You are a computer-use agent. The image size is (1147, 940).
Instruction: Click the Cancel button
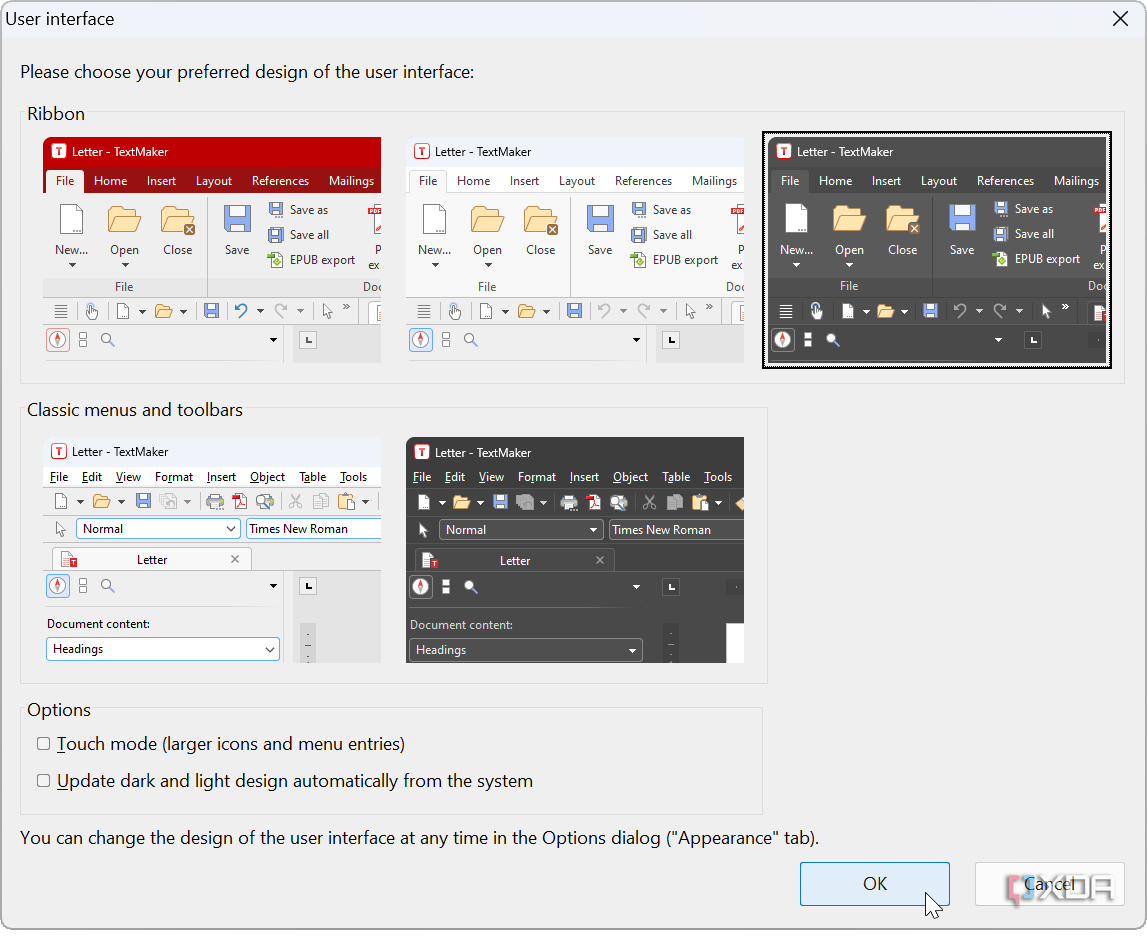point(1050,884)
